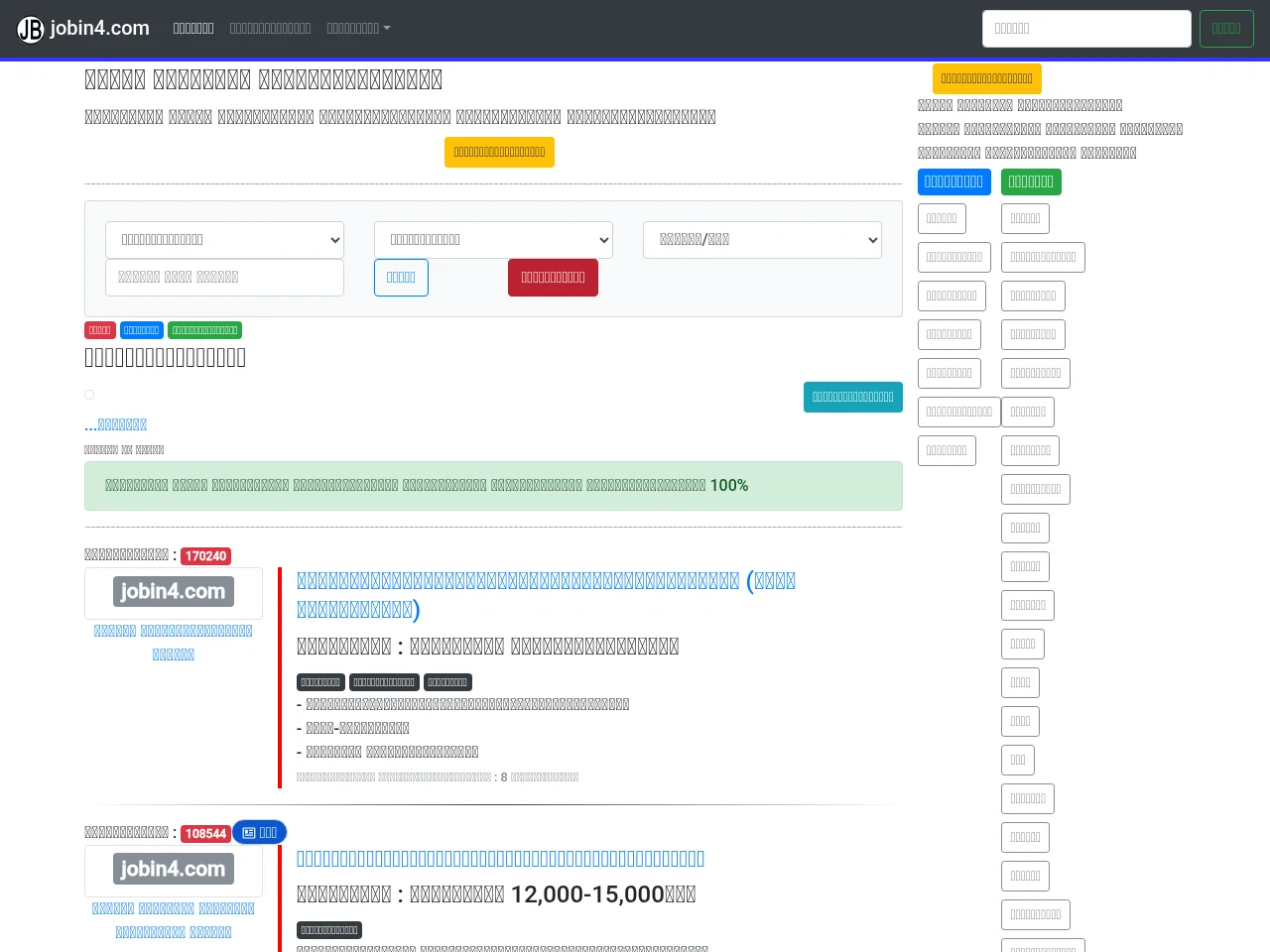1270x952 pixels.
Task: Open the first filter dropdown in the search box
Action: click(x=224, y=240)
